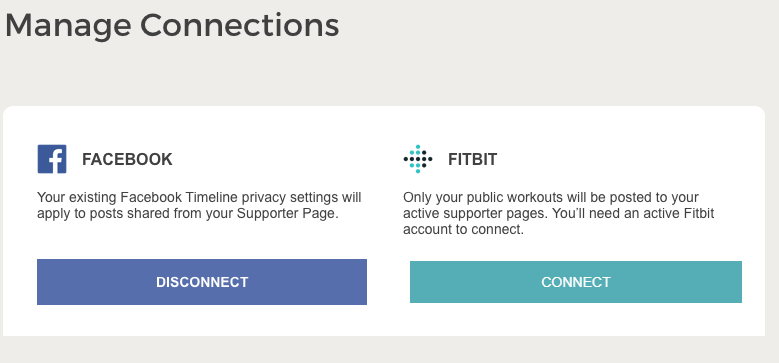Click the word "Manage" in the title
Image resolution: width=779 pixels, height=363 pixels.
click(x=68, y=27)
